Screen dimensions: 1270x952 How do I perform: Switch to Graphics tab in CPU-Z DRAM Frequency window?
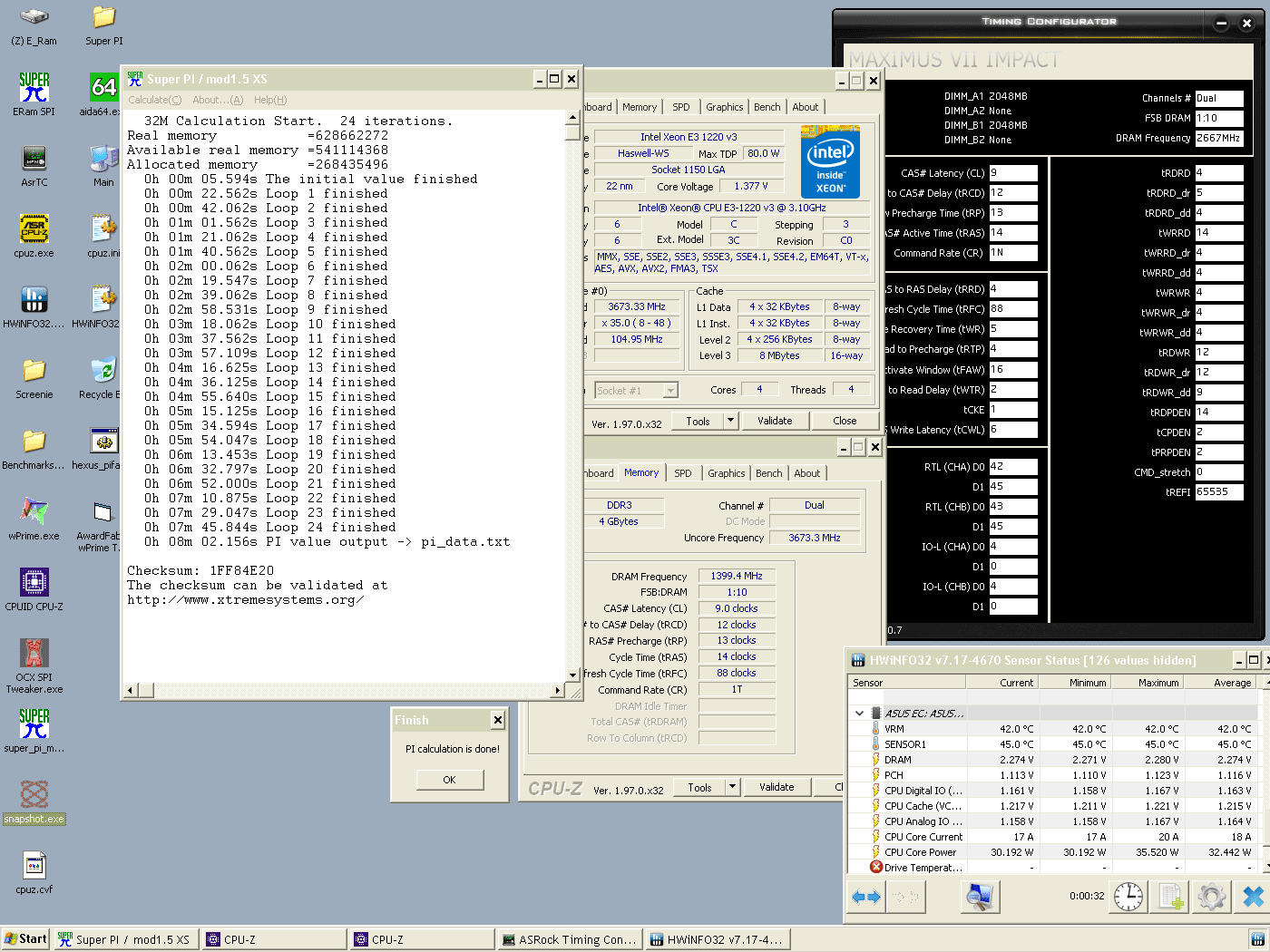click(x=727, y=473)
